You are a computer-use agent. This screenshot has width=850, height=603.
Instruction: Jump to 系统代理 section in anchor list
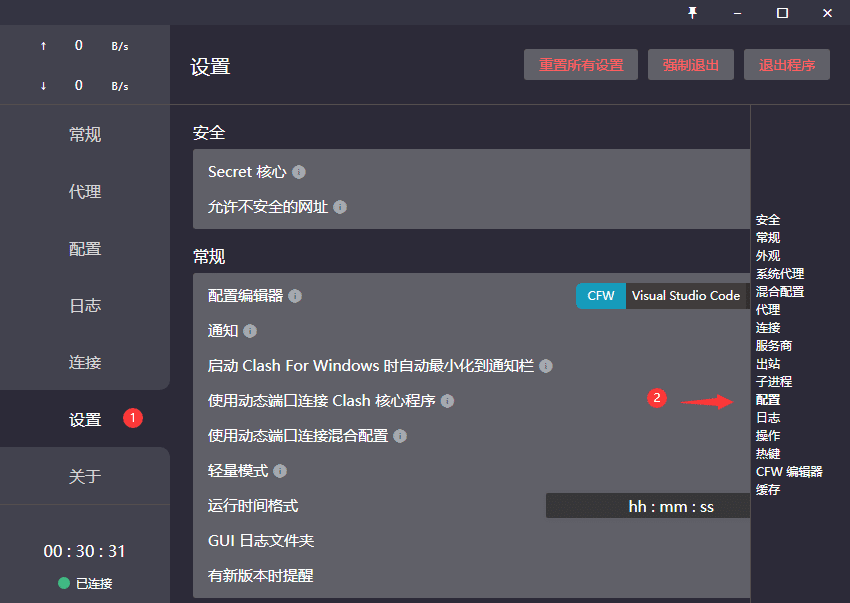[780, 274]
